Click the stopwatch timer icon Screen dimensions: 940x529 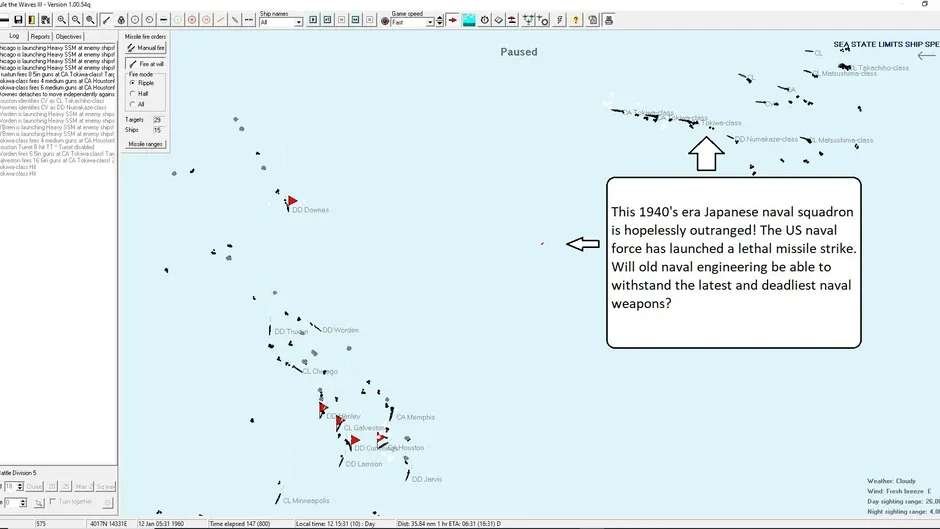(x=484, y=20)
